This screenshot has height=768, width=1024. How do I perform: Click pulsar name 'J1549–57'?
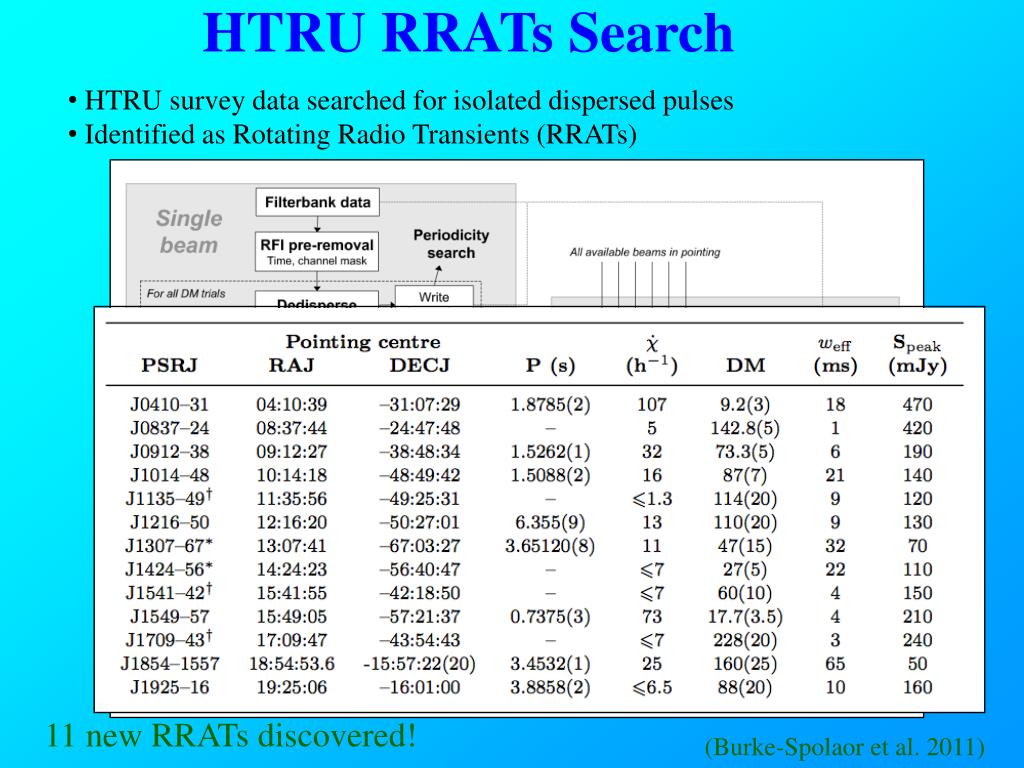(x=169, y=616)
